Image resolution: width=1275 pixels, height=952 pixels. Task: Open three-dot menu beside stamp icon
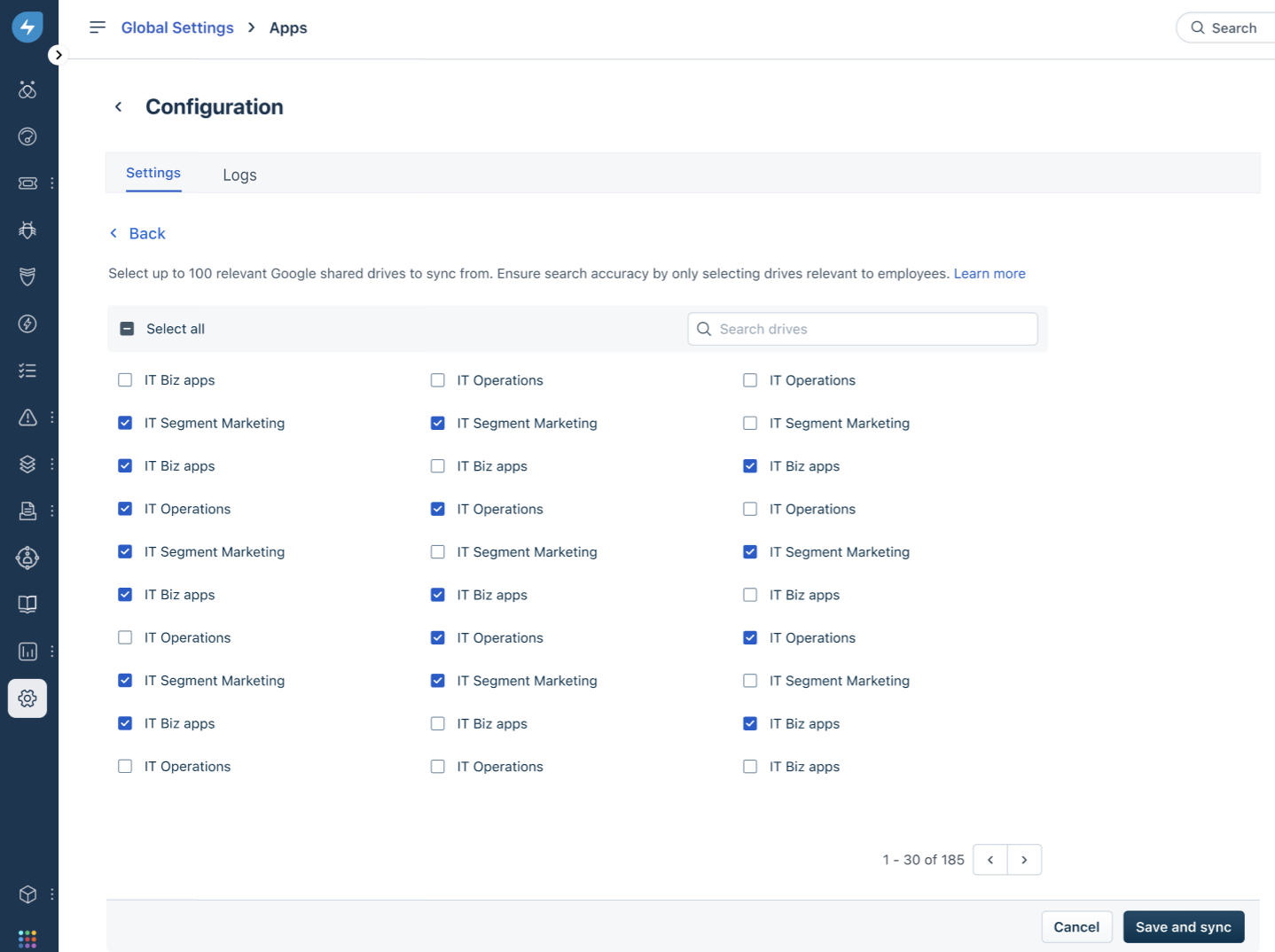pyautogui.click(x=52, y=511)
